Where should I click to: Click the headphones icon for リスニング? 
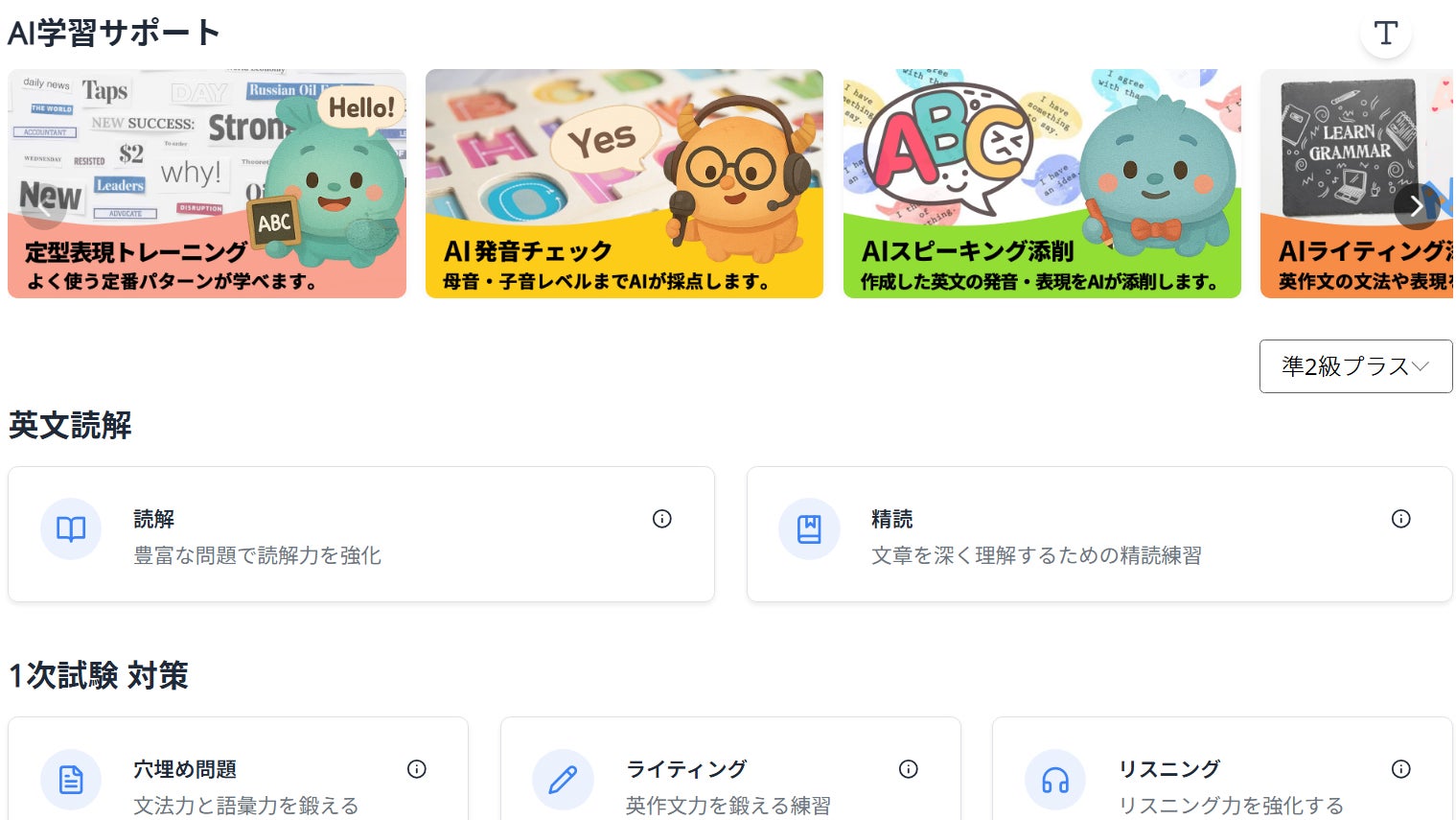click(x=1055, y=780)
